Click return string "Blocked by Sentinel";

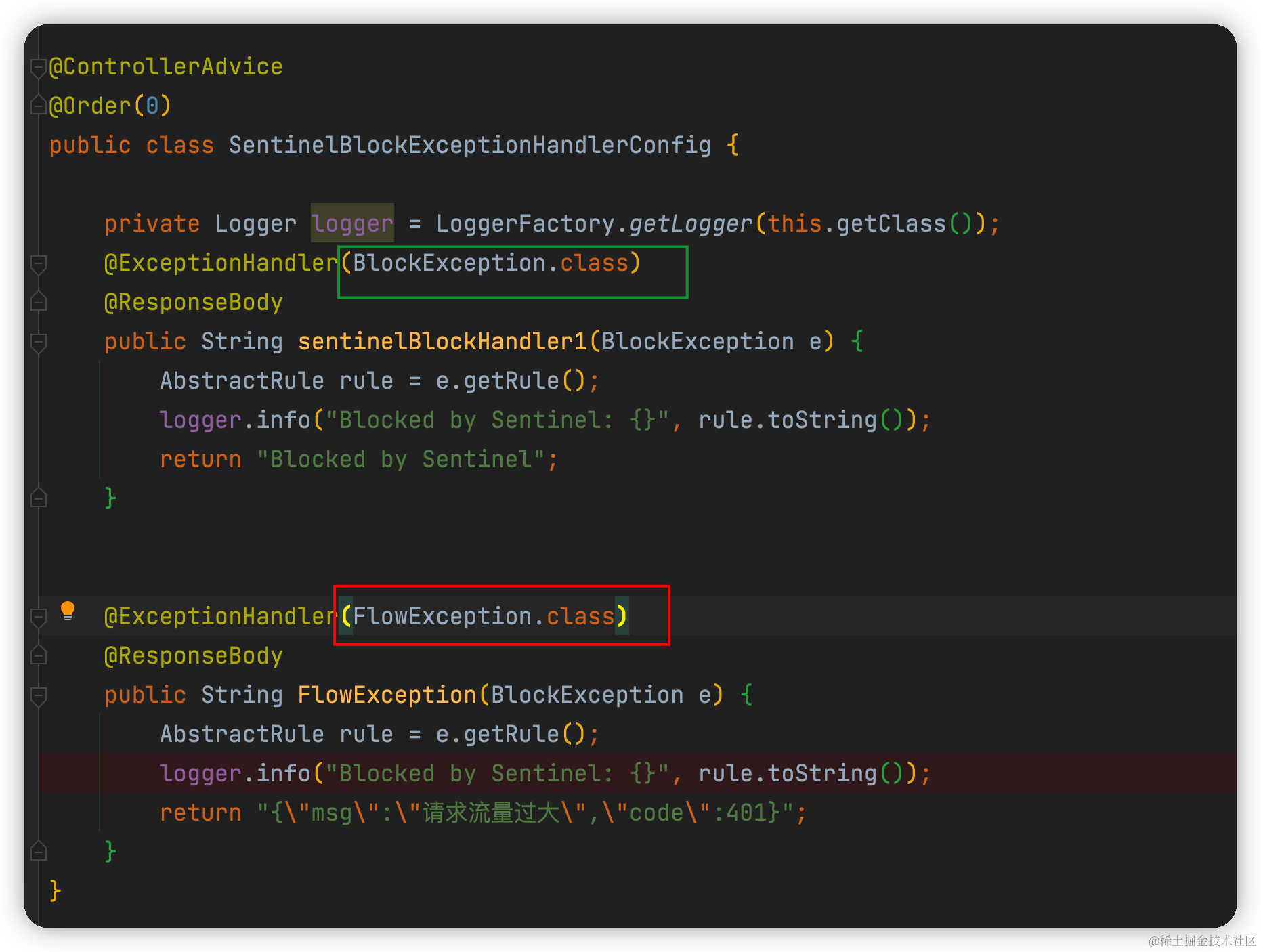point(408,460)
